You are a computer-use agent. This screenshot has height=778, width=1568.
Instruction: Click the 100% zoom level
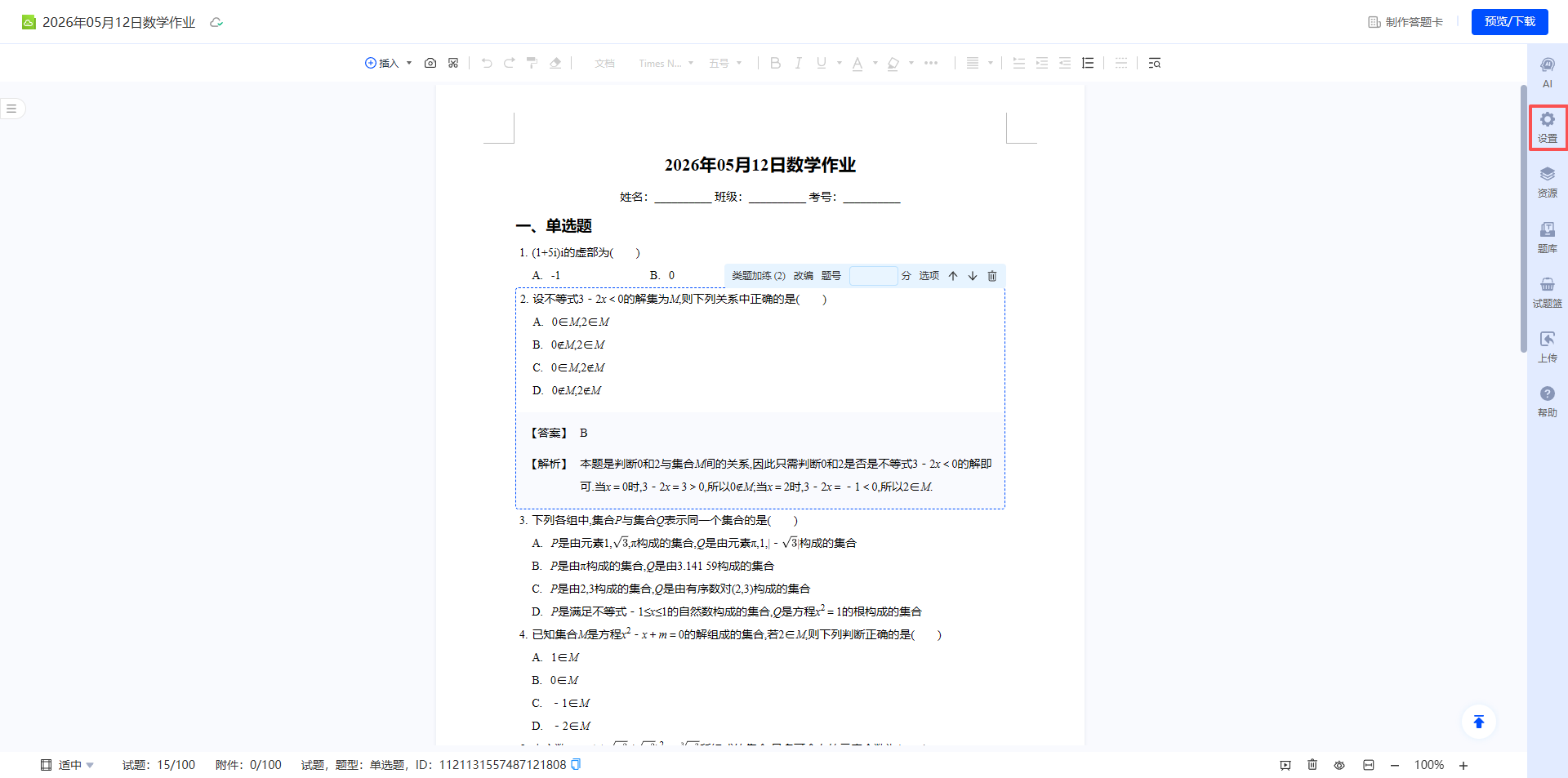pyautogui.click(x=1429, y=765)
